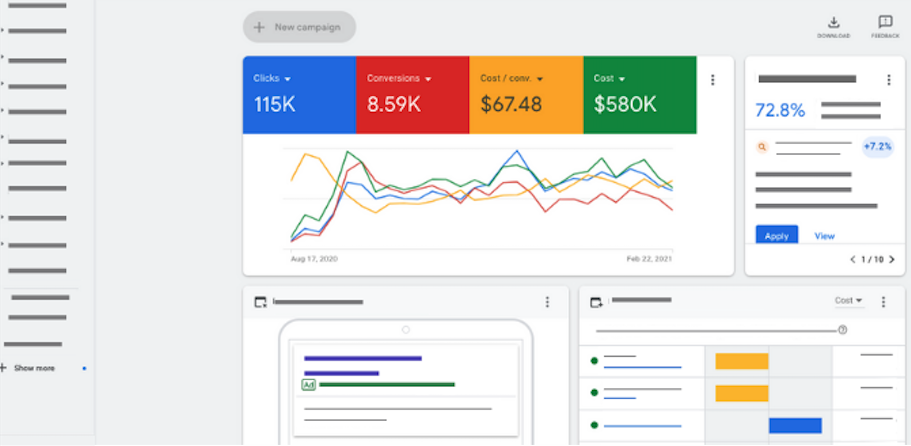Open the Cost table card three-dot menu

pyautogui.click(x=883, y=302)
